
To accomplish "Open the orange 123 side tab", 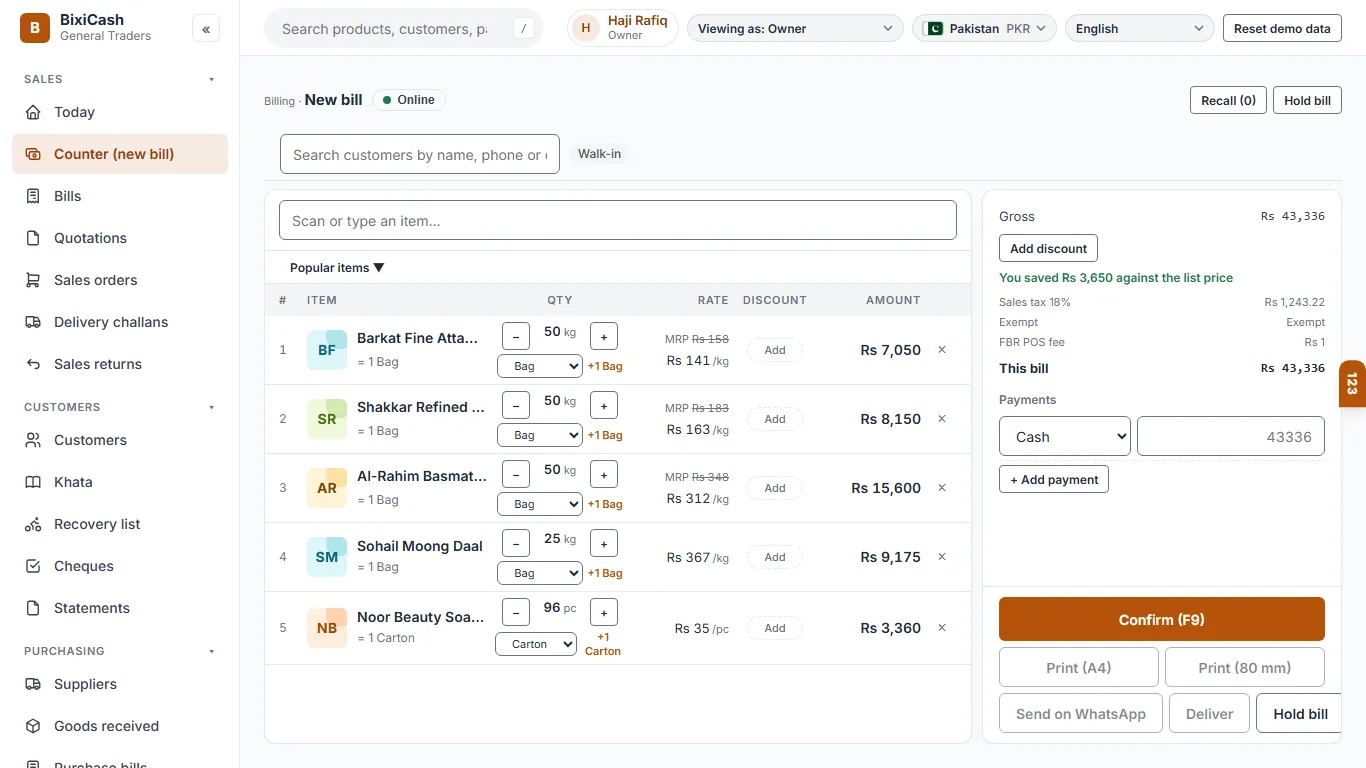I will 1352,383.
